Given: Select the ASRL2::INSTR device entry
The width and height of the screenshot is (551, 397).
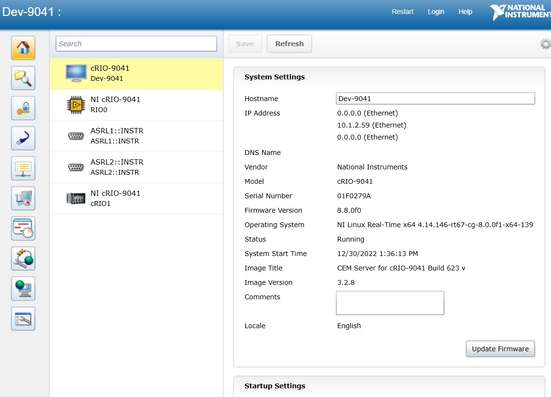Looking at the screenshot, I should pyautogui.click(x=136, y=167).
